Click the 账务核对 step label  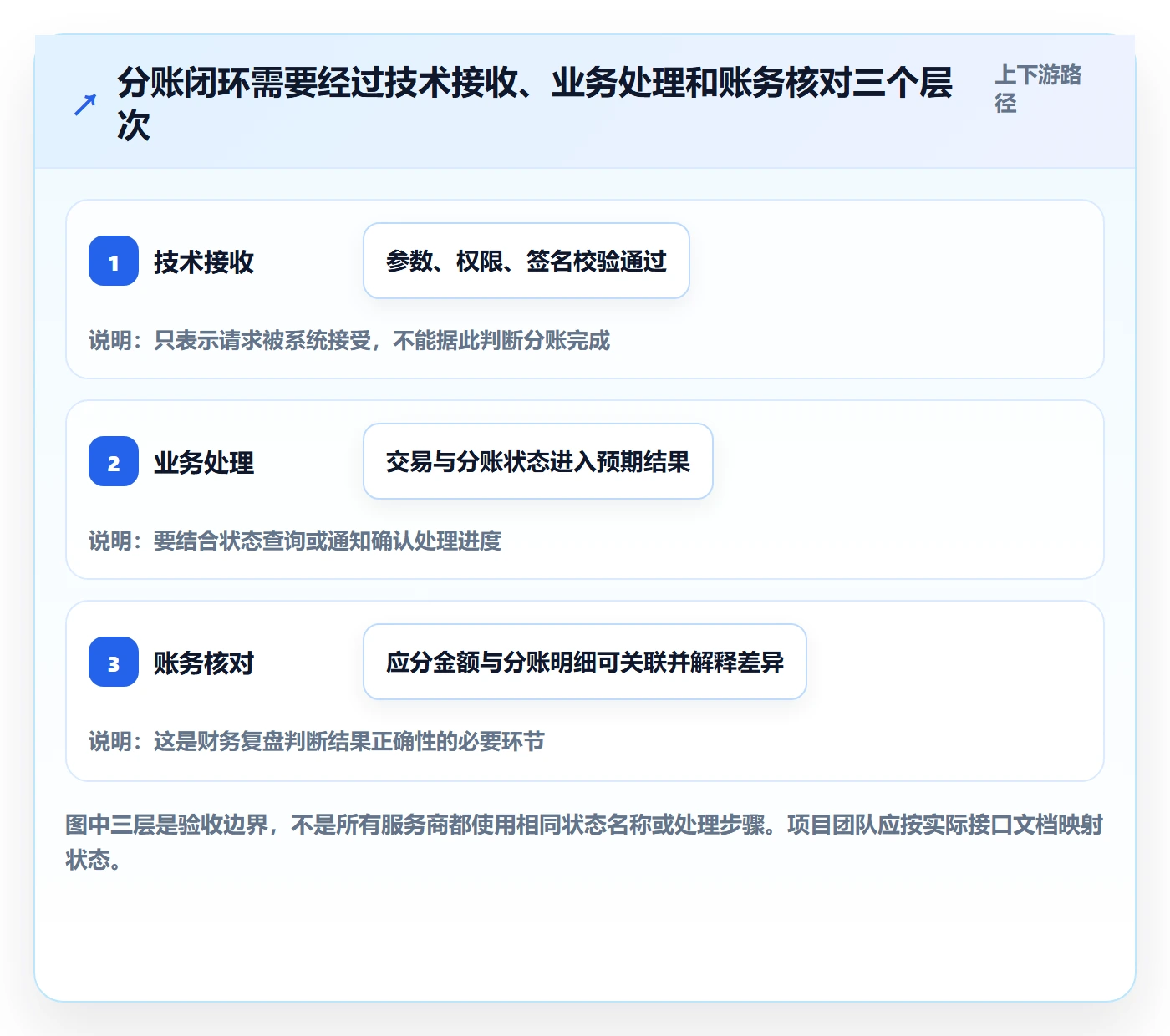[204, 663]
